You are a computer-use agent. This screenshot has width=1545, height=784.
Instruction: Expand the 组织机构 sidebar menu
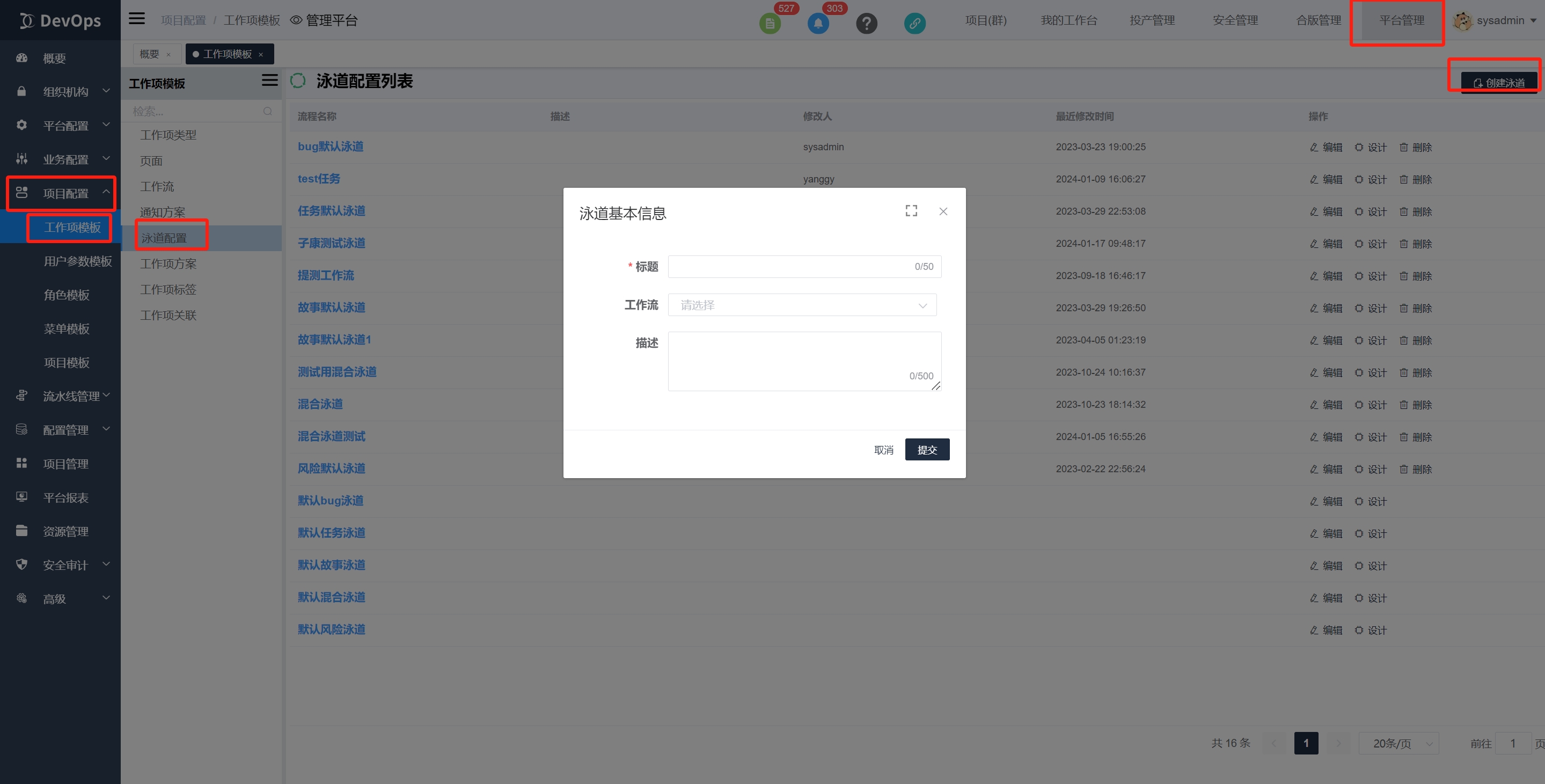tap(65, 92)
